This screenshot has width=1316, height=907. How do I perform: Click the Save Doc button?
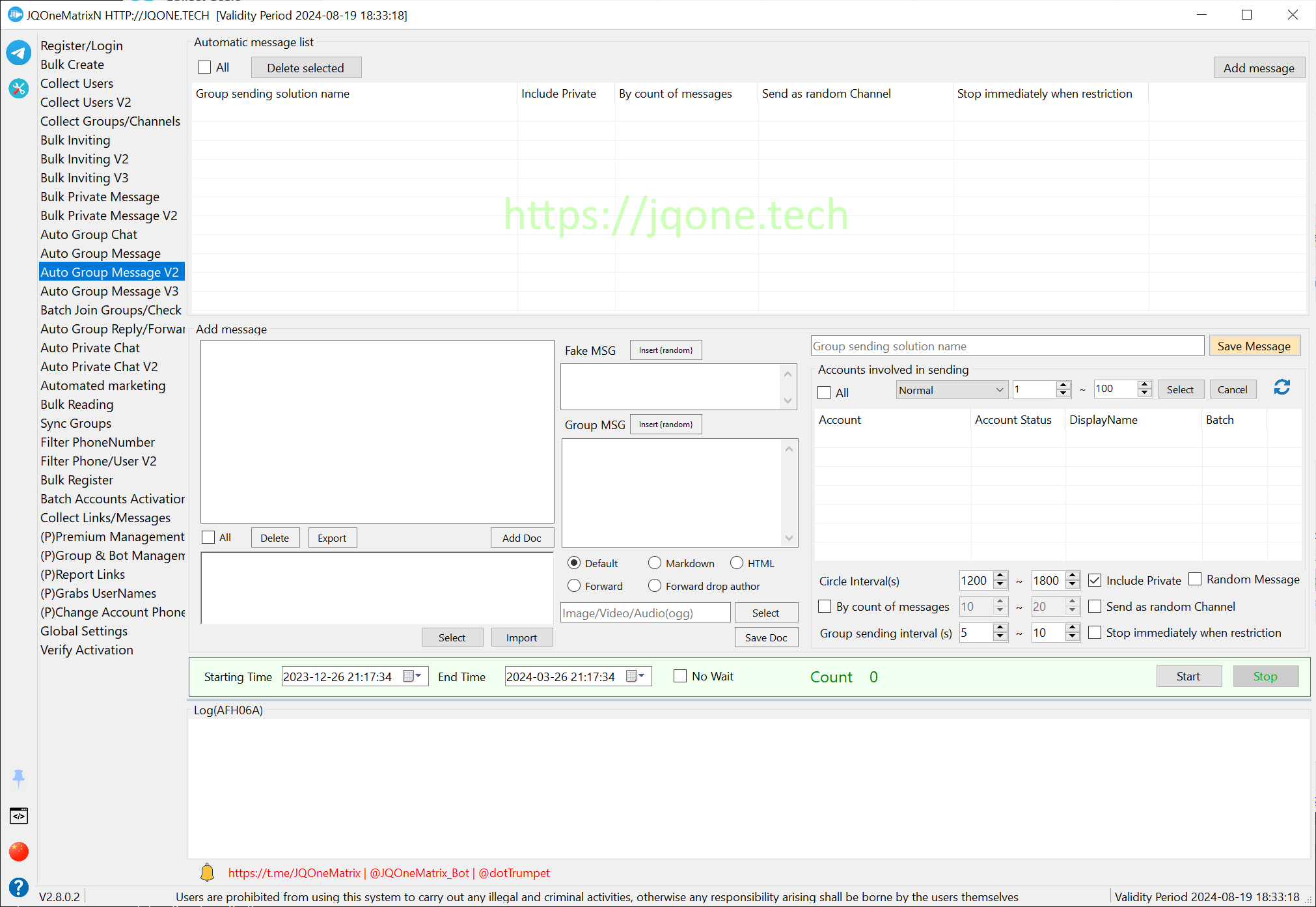[766, 637]
